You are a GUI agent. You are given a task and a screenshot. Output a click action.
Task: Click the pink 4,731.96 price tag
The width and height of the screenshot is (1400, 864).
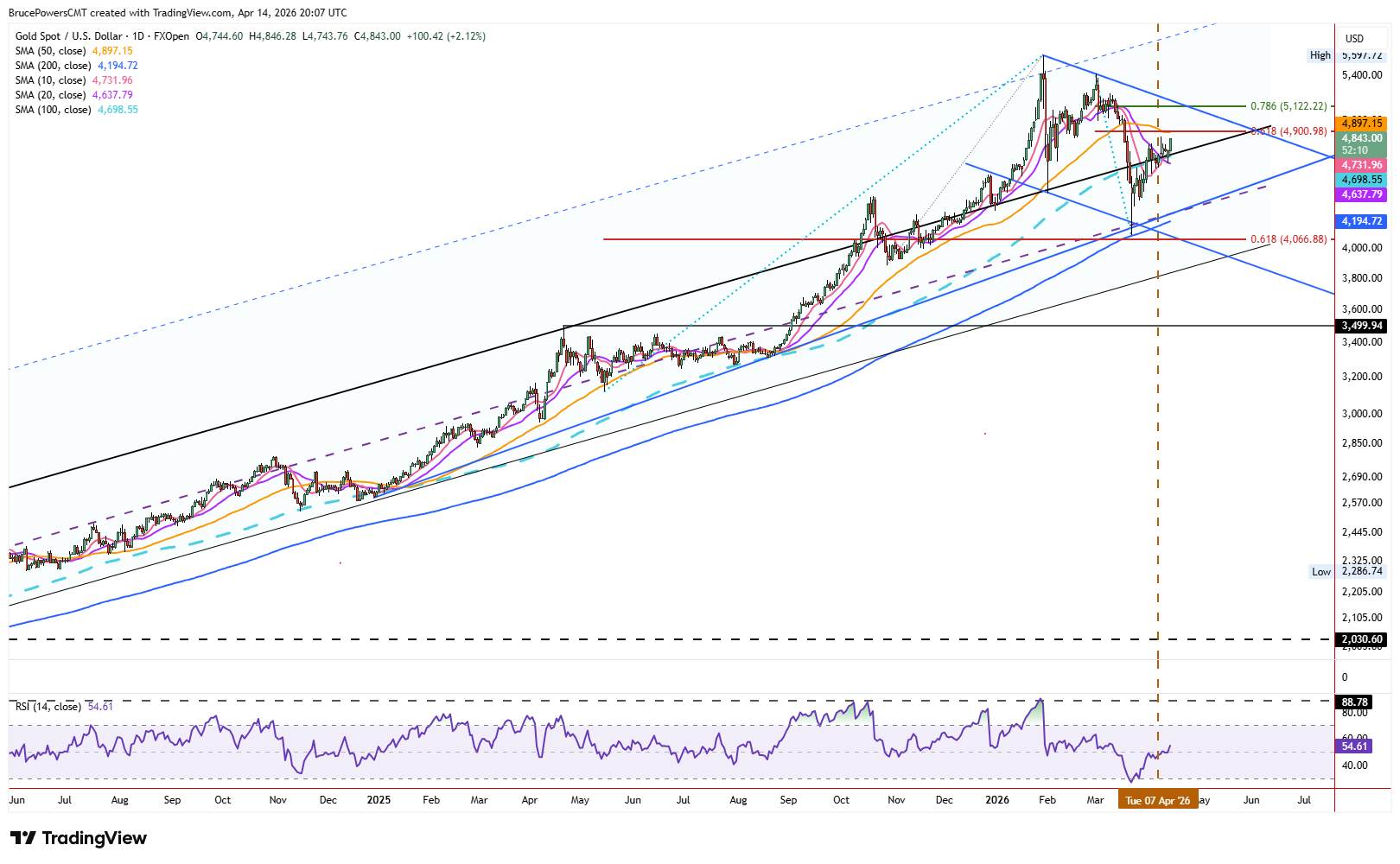point(1362,165)
